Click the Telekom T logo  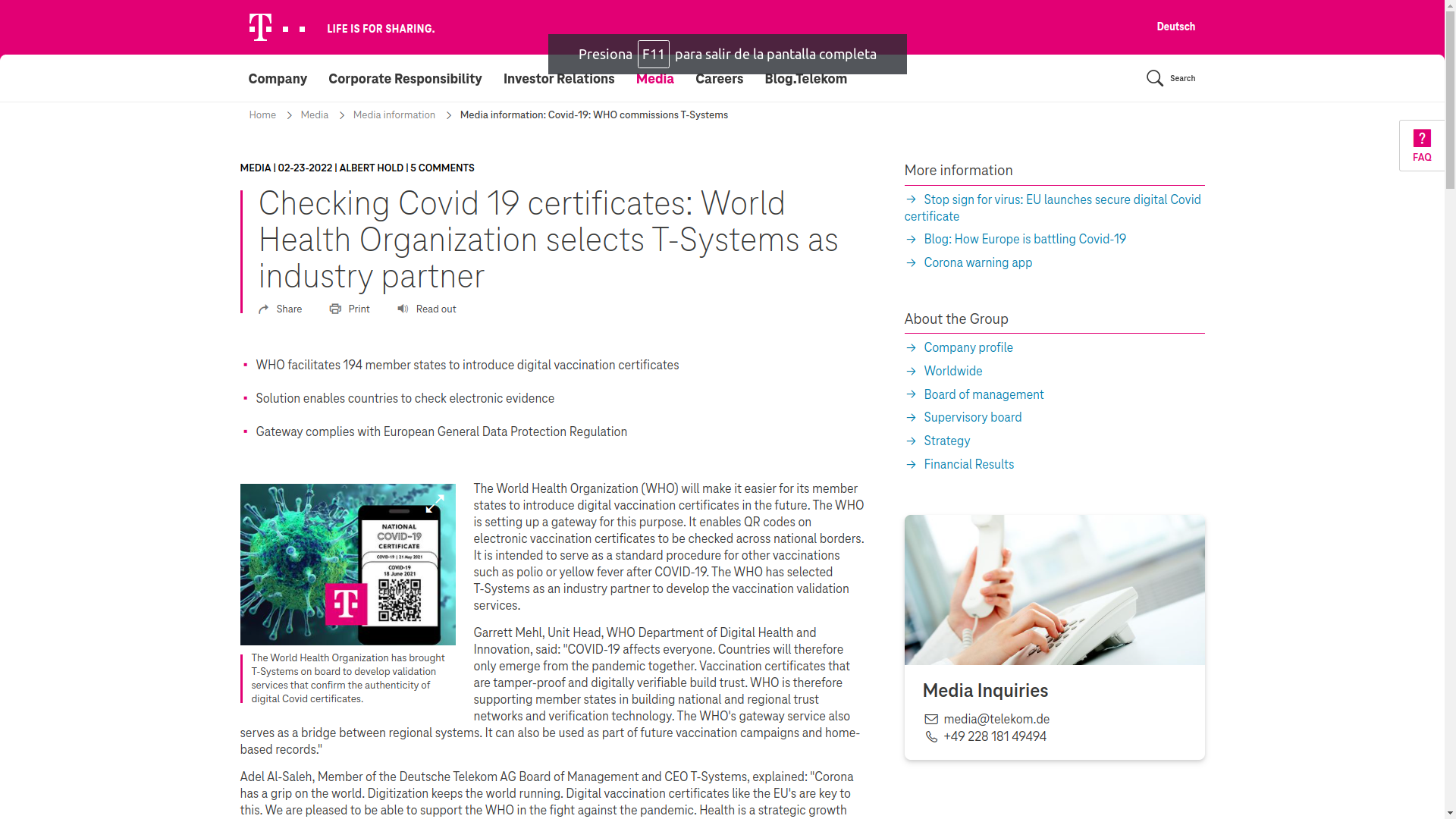[260, 27]
